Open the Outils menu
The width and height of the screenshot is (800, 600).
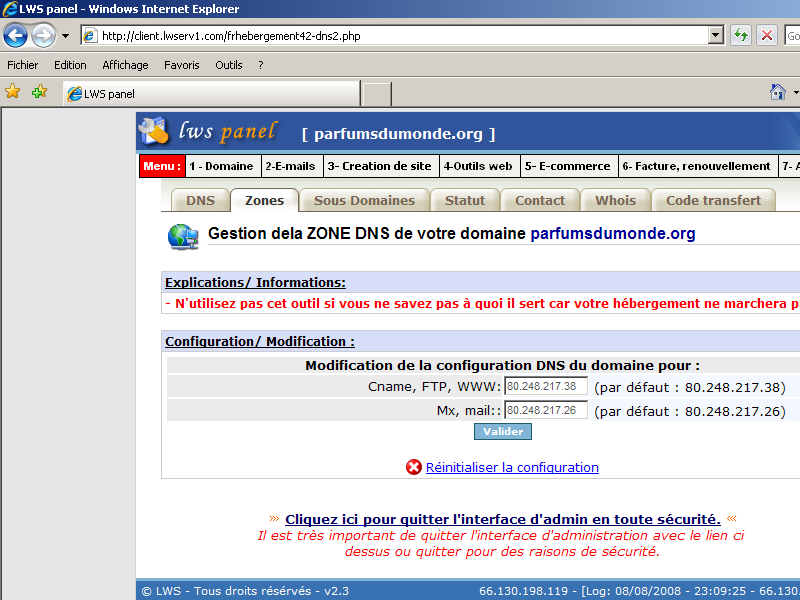229,65
